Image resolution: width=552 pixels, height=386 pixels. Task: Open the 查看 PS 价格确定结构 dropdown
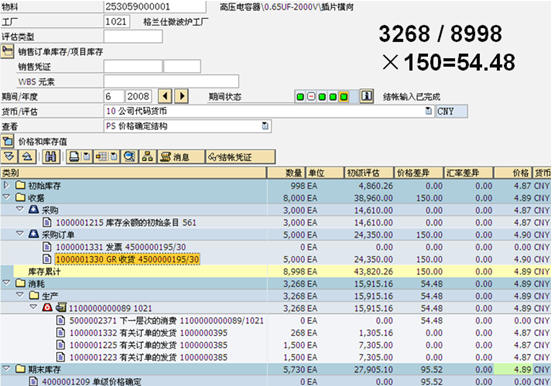pos(265,126)
